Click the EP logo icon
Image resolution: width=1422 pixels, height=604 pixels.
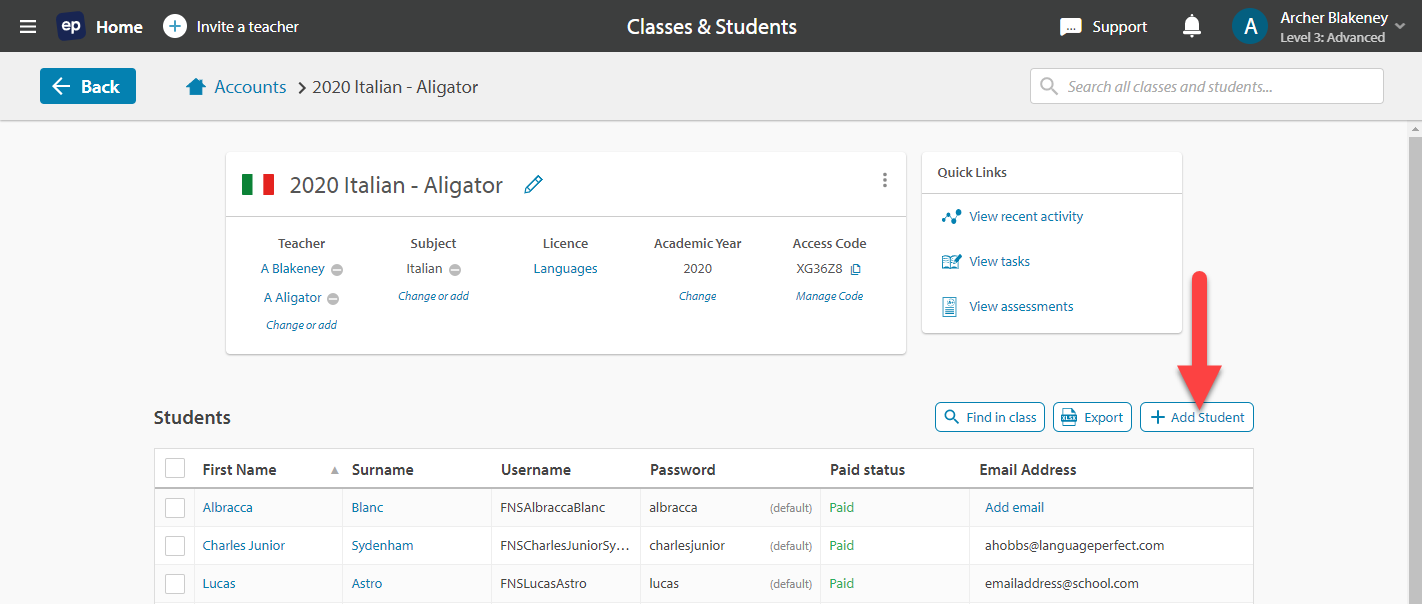click(x=69, y=26)
